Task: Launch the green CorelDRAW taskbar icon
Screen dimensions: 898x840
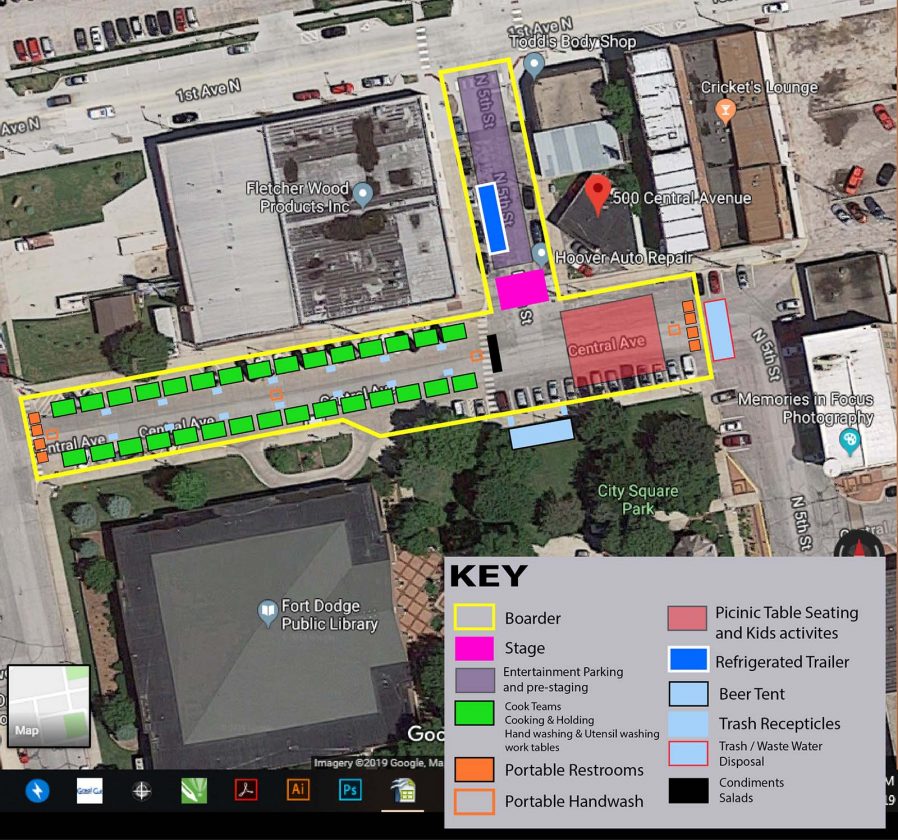Action: click(194, 791)
